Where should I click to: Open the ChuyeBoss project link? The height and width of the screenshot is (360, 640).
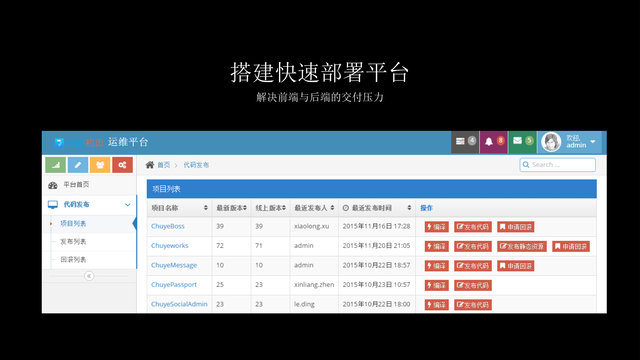pyautogui.click(x=168, y=226)
